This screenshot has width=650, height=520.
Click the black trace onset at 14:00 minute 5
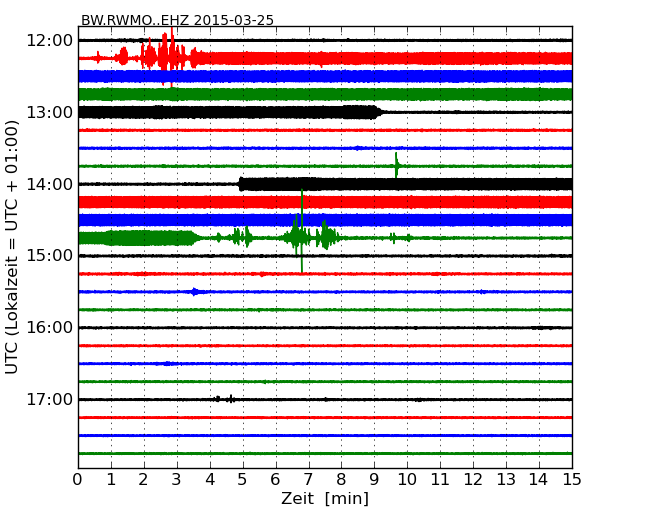241,184
